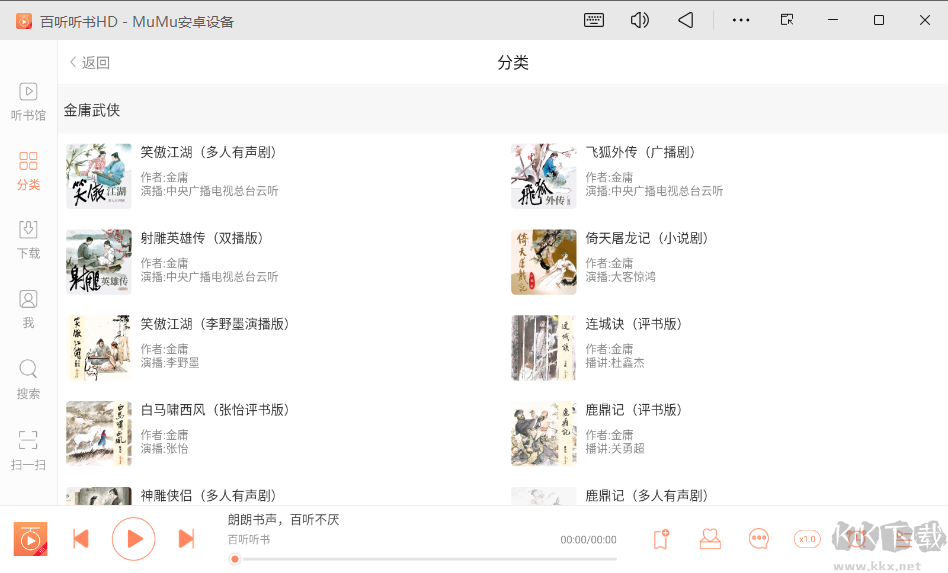Viewport: 948px width, 573px height.
Task: Open 倚天屠龙记（小说剧） audiobook
Action: point(647,238)
